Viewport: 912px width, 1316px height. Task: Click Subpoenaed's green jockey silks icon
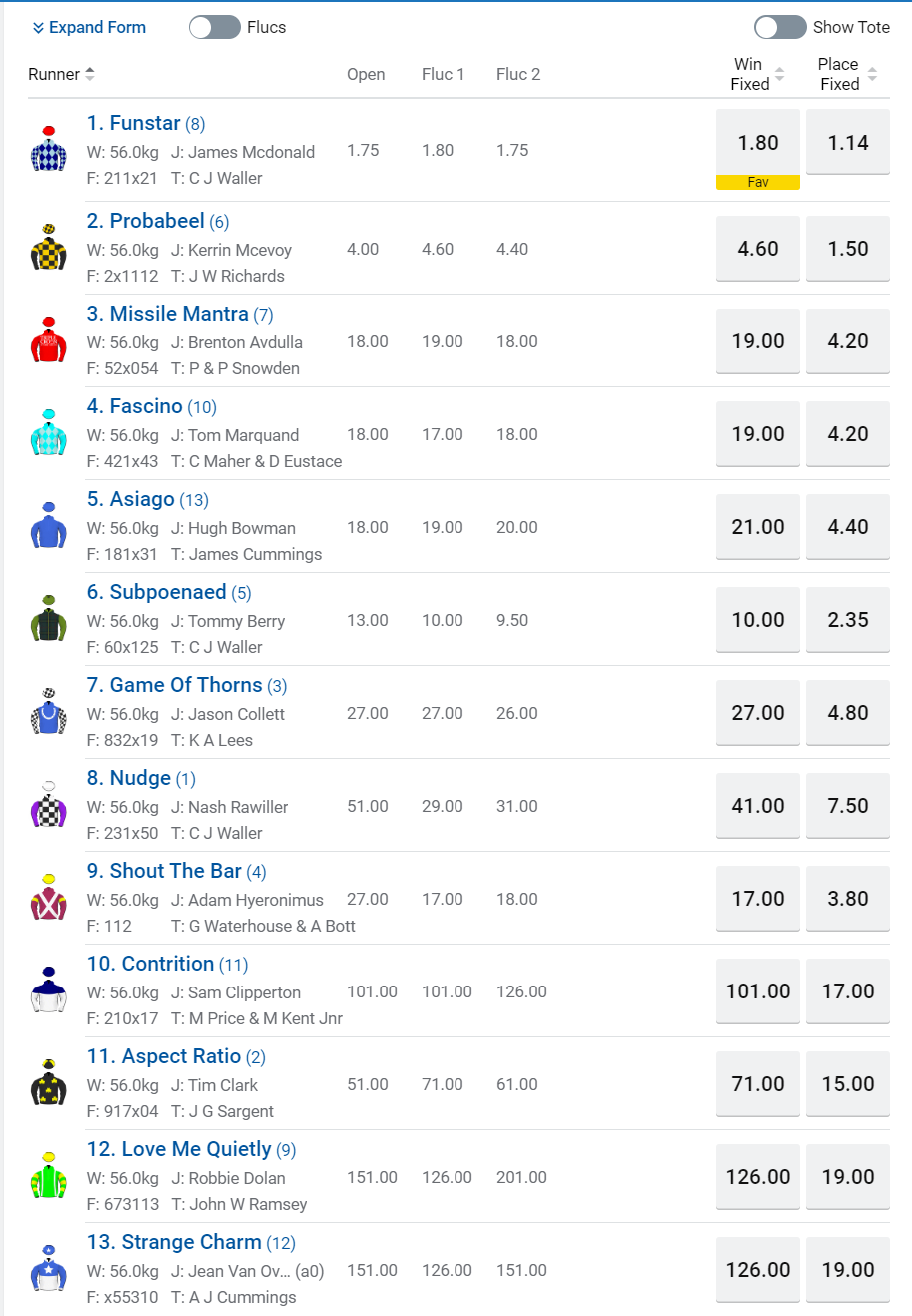(x=48, y=619)
